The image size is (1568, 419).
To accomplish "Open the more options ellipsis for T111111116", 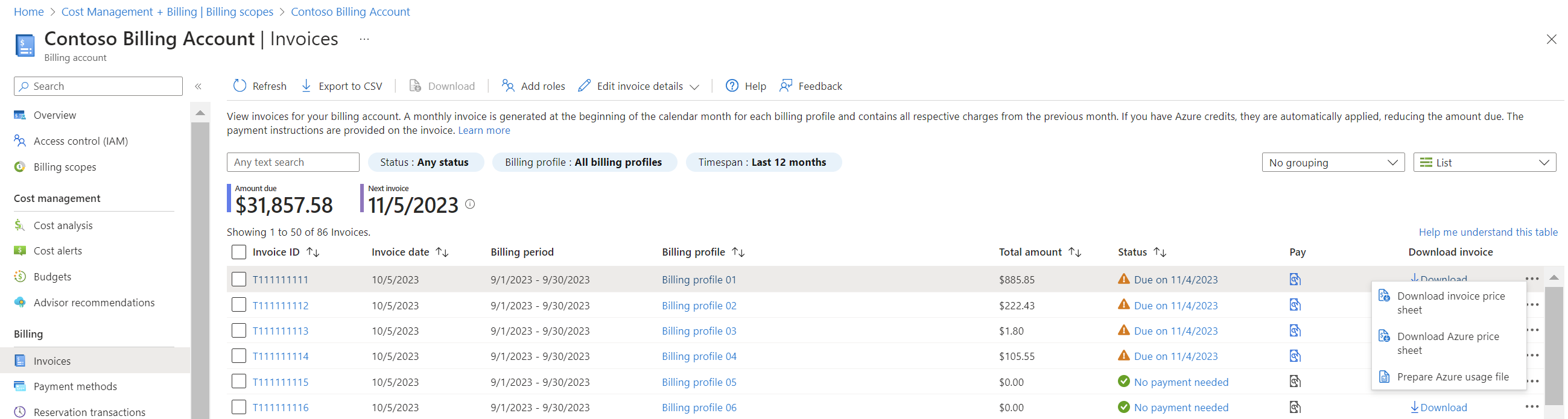I will [1532, 407].
